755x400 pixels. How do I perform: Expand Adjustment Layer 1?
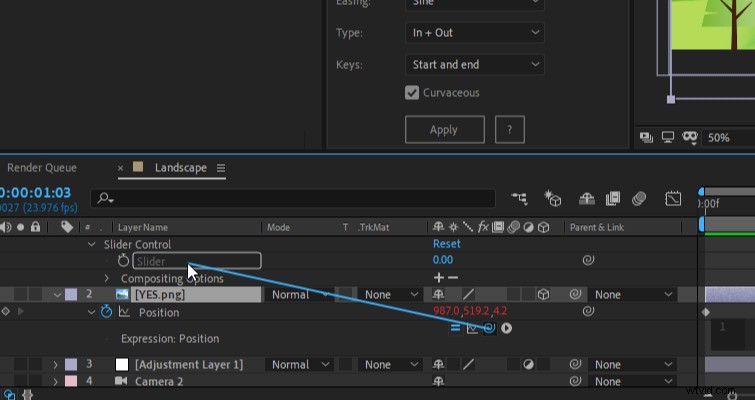point(55,365)
